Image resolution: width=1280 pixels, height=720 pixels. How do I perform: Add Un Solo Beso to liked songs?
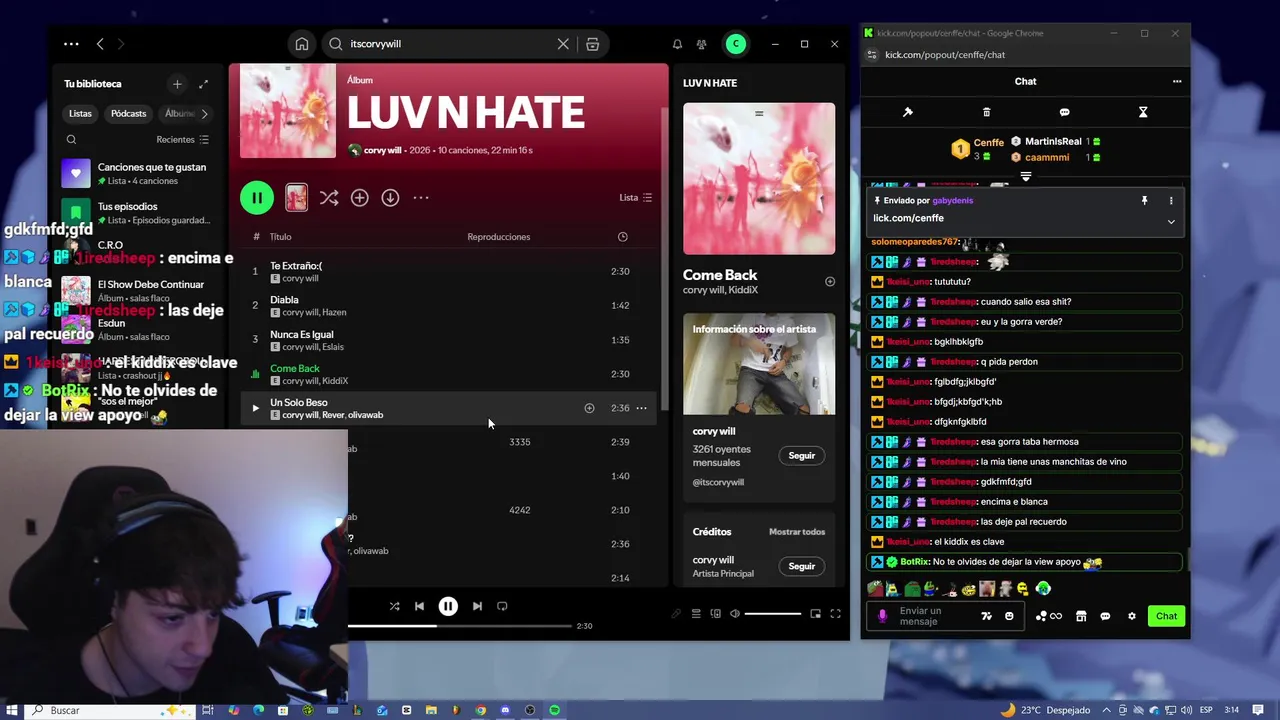click(x=589, y=408)
